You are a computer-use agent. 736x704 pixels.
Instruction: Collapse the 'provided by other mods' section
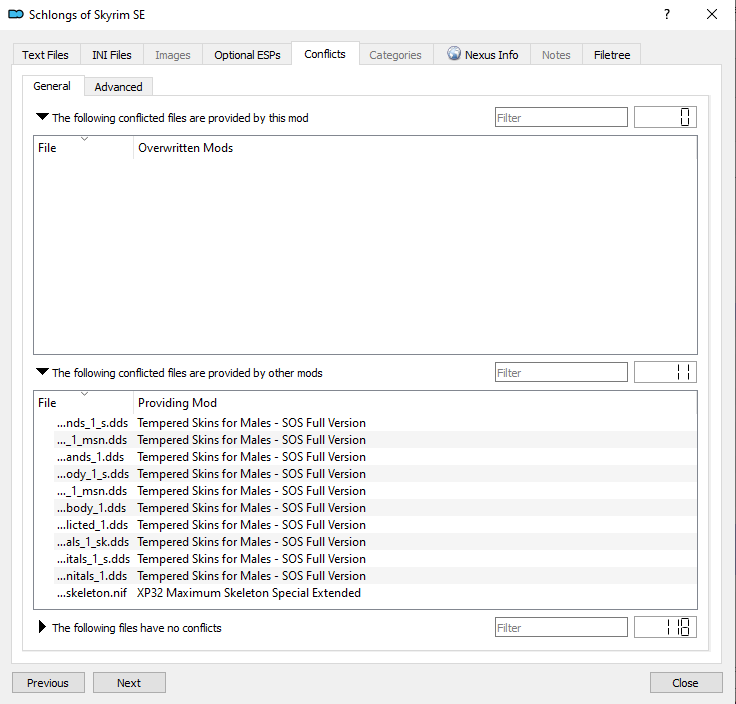(42, 372)
